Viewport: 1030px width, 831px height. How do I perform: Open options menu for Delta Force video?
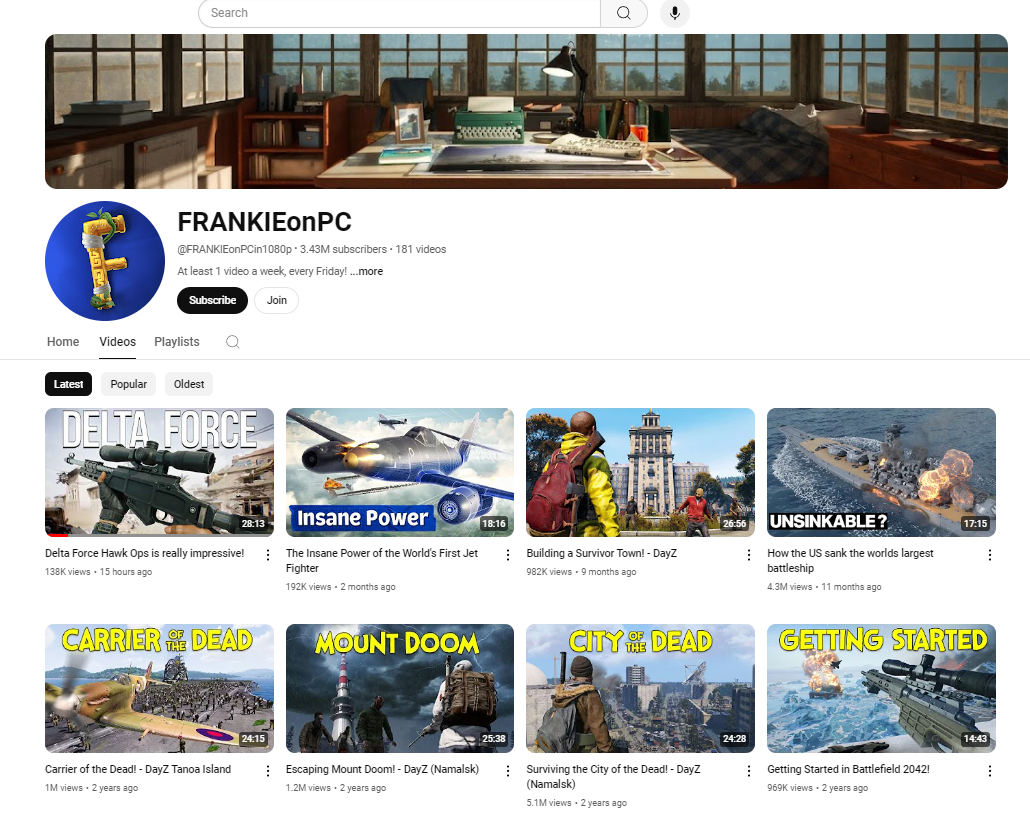(x=267, y=555)
